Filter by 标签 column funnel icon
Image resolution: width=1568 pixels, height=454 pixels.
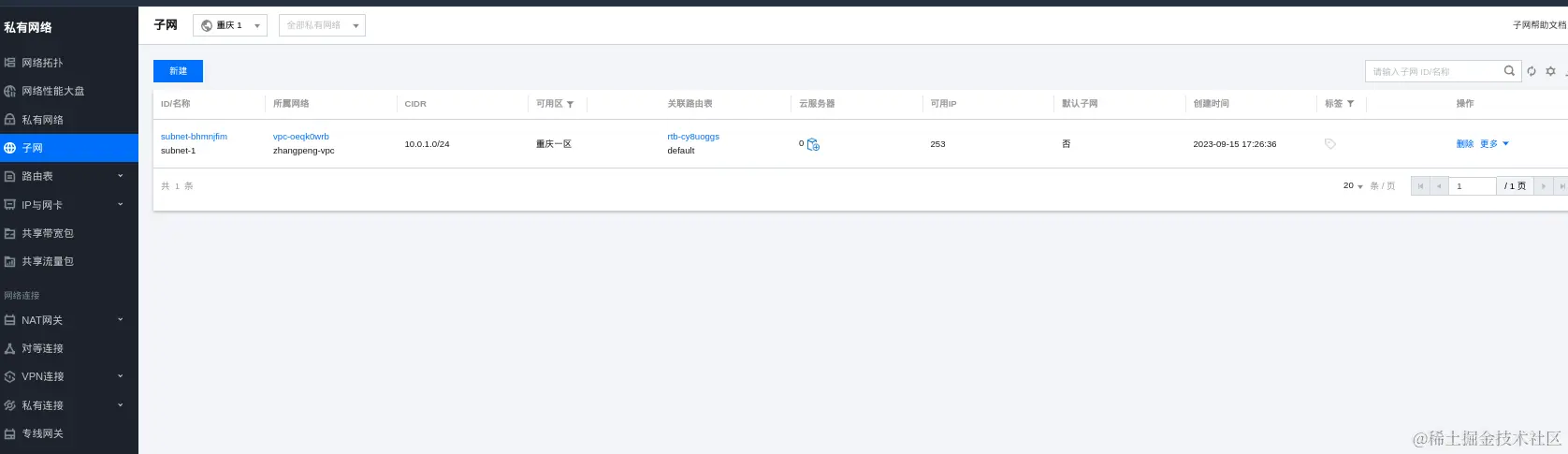coord(1350,104)
